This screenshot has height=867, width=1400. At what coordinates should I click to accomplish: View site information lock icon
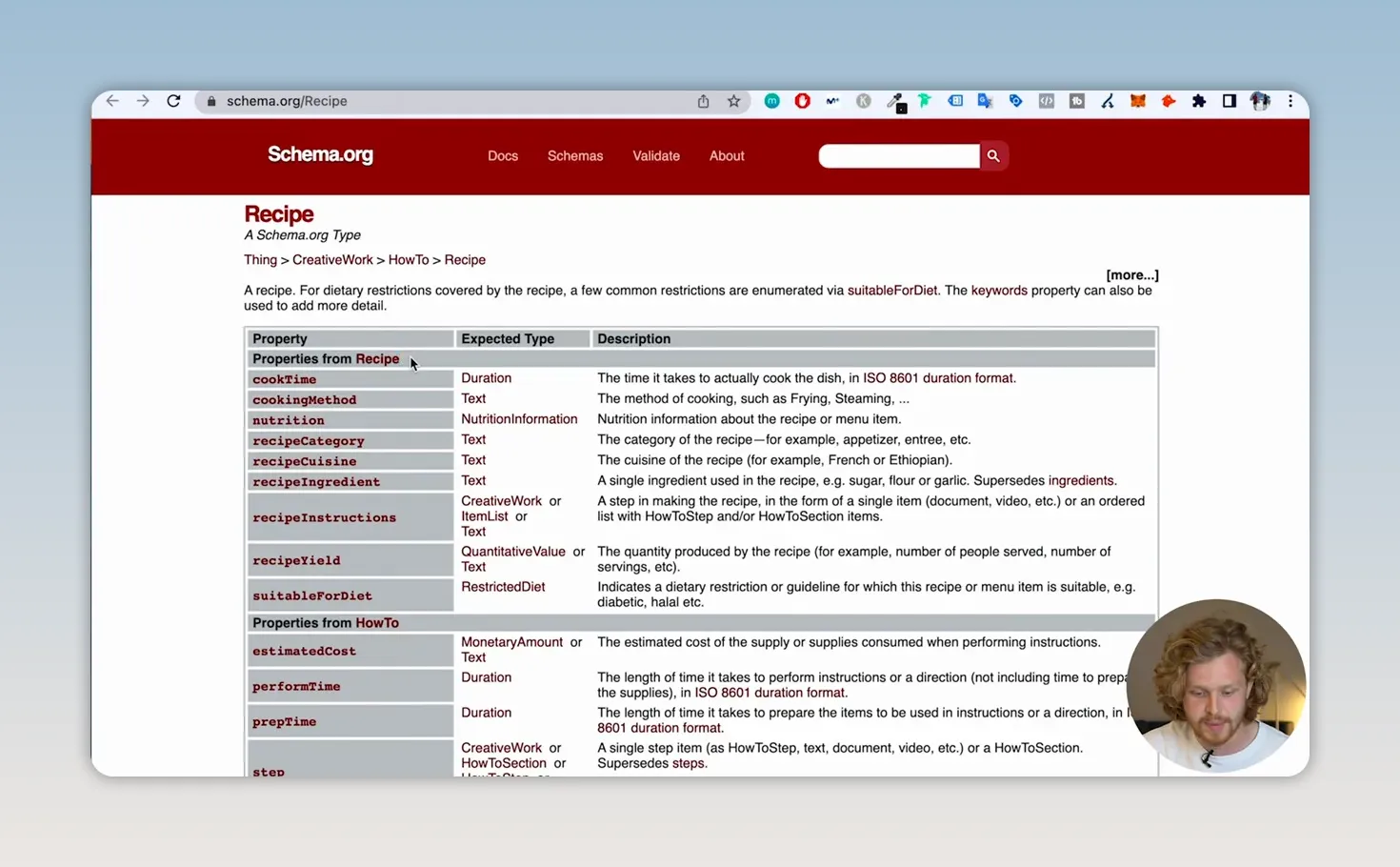tap(211, 101)
